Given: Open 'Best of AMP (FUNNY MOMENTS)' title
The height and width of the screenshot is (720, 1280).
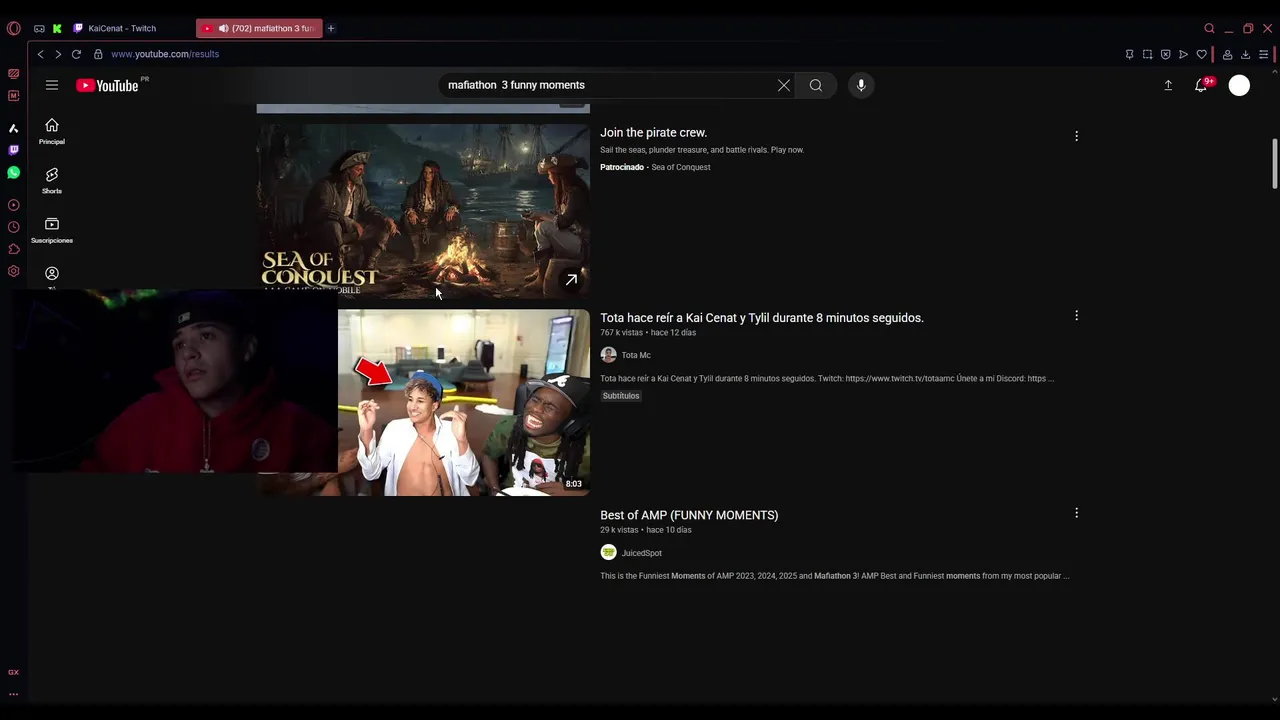Looking at the screenshot, I should tap(689, 515).
